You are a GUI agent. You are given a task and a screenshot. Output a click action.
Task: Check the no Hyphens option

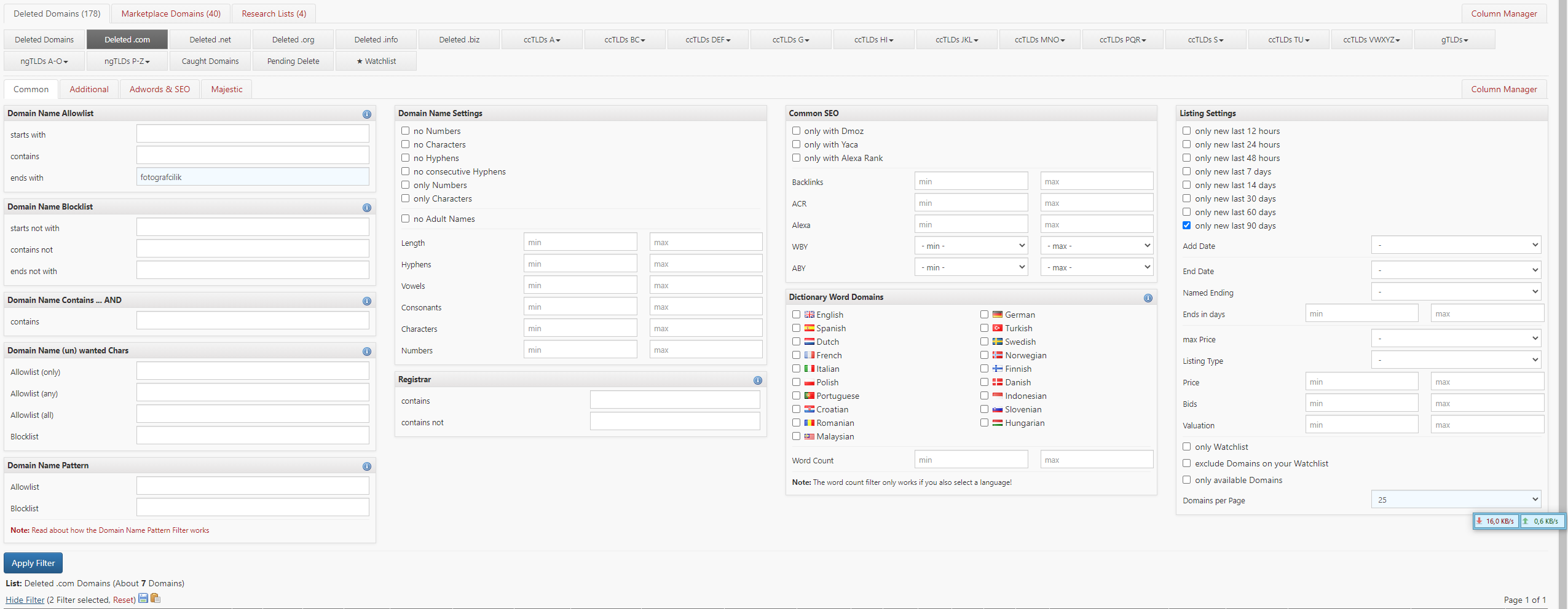[x=406, y=158]
